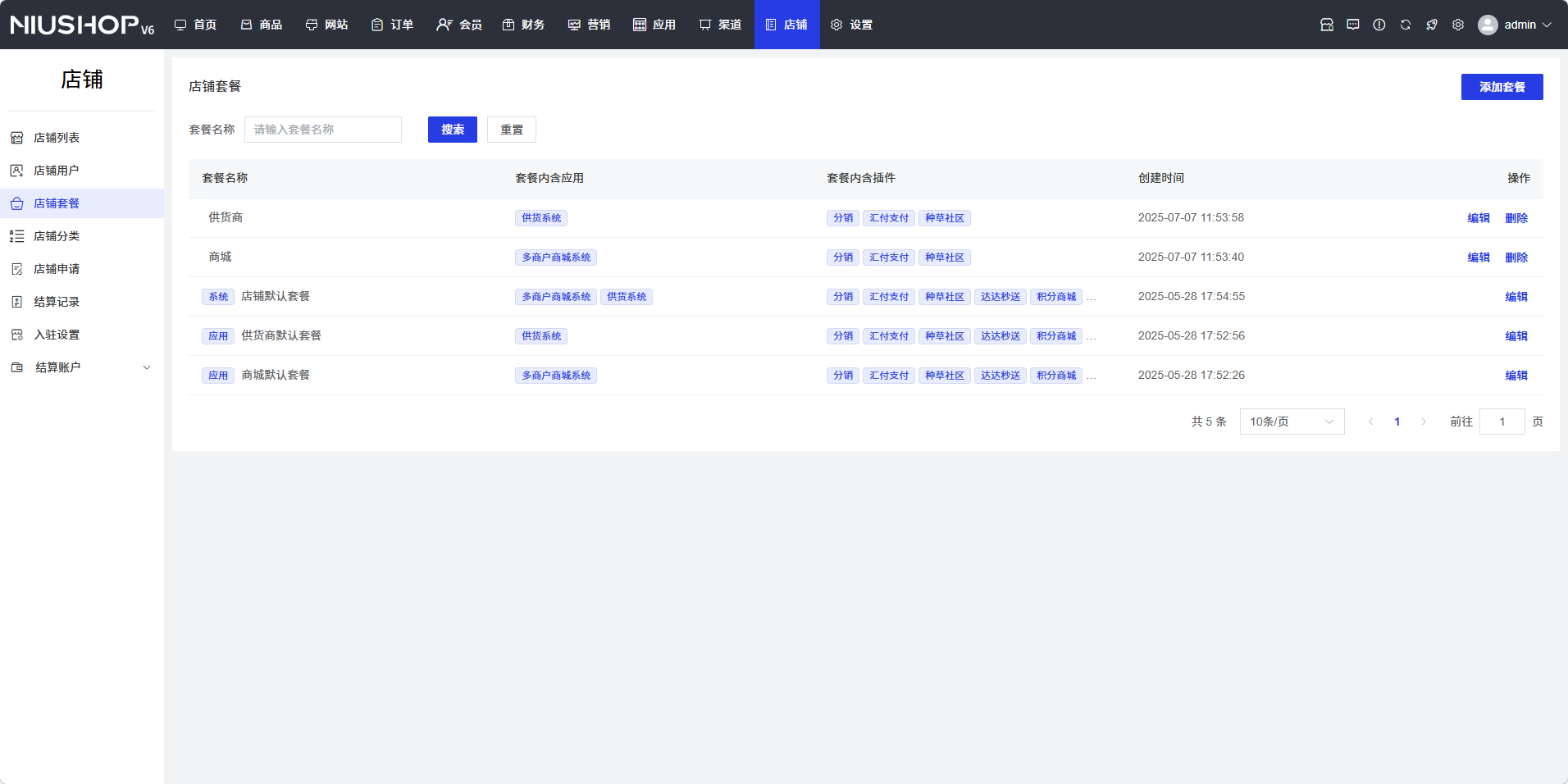Click 删除 for the 供货商 package
This screenshot has width=1568, height=784.
tap(1516, 218)
